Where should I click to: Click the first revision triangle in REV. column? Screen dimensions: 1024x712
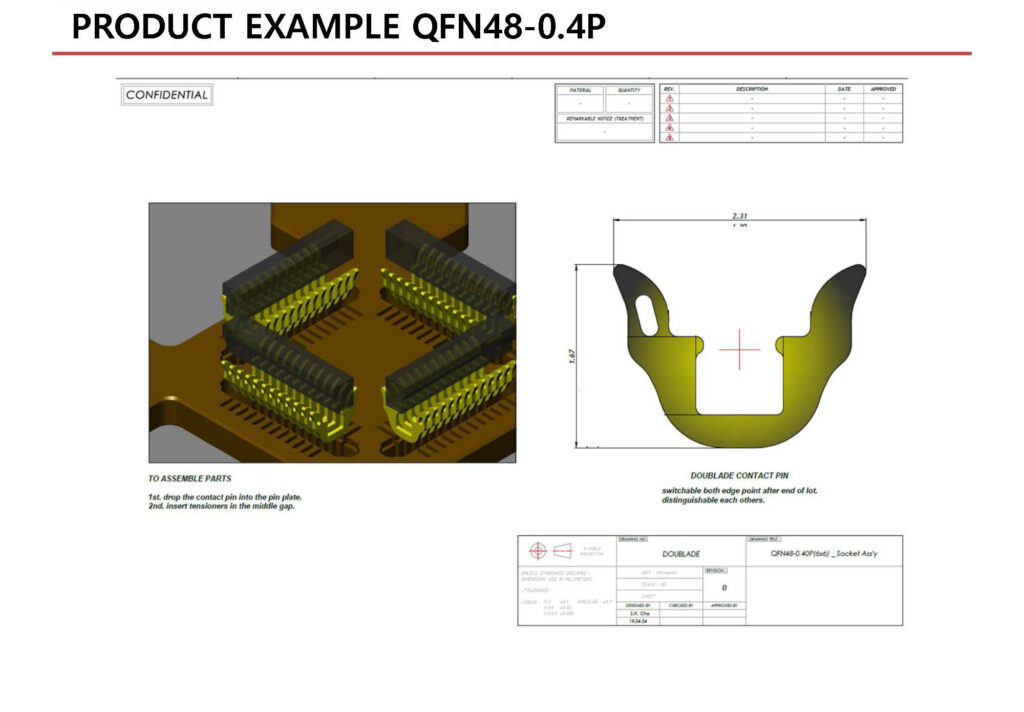(669, 99)
